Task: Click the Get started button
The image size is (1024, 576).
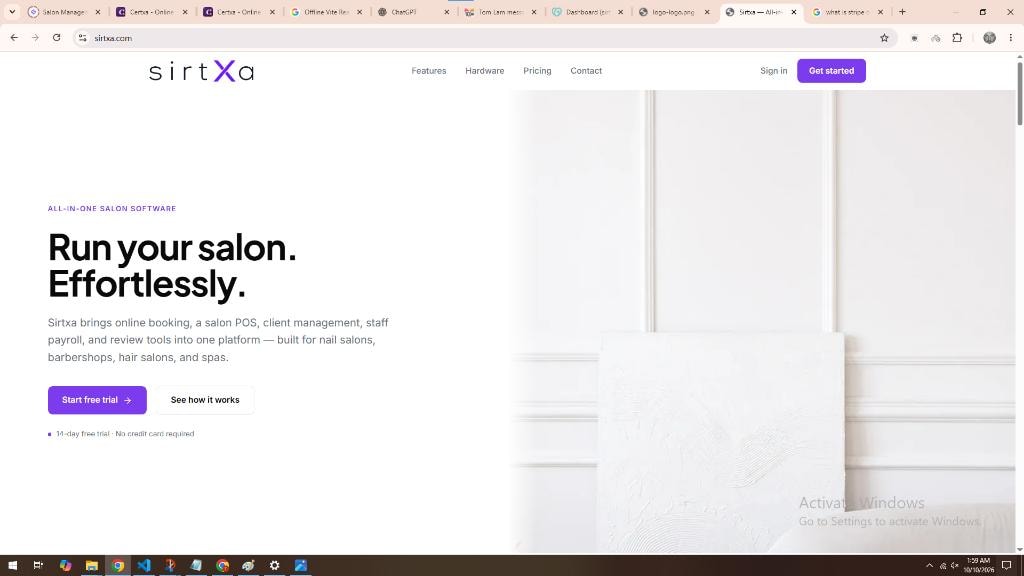Action: [x=831, y=71]
